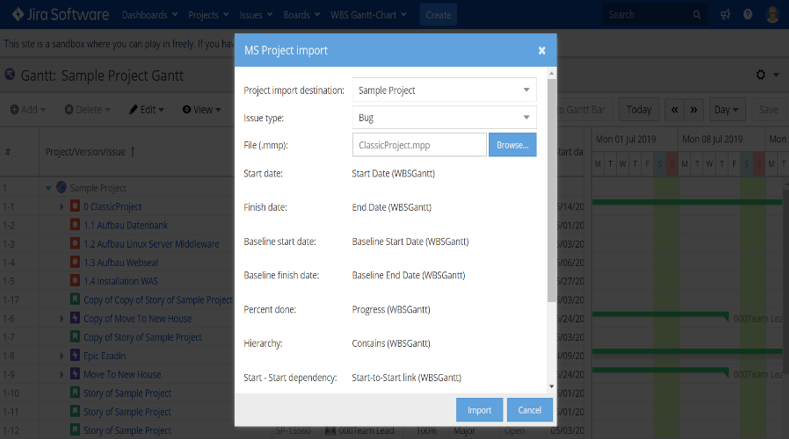Close the MS Project import dialog
The height and width of the screenshot is (439, 789).
(x=542, y=50)
